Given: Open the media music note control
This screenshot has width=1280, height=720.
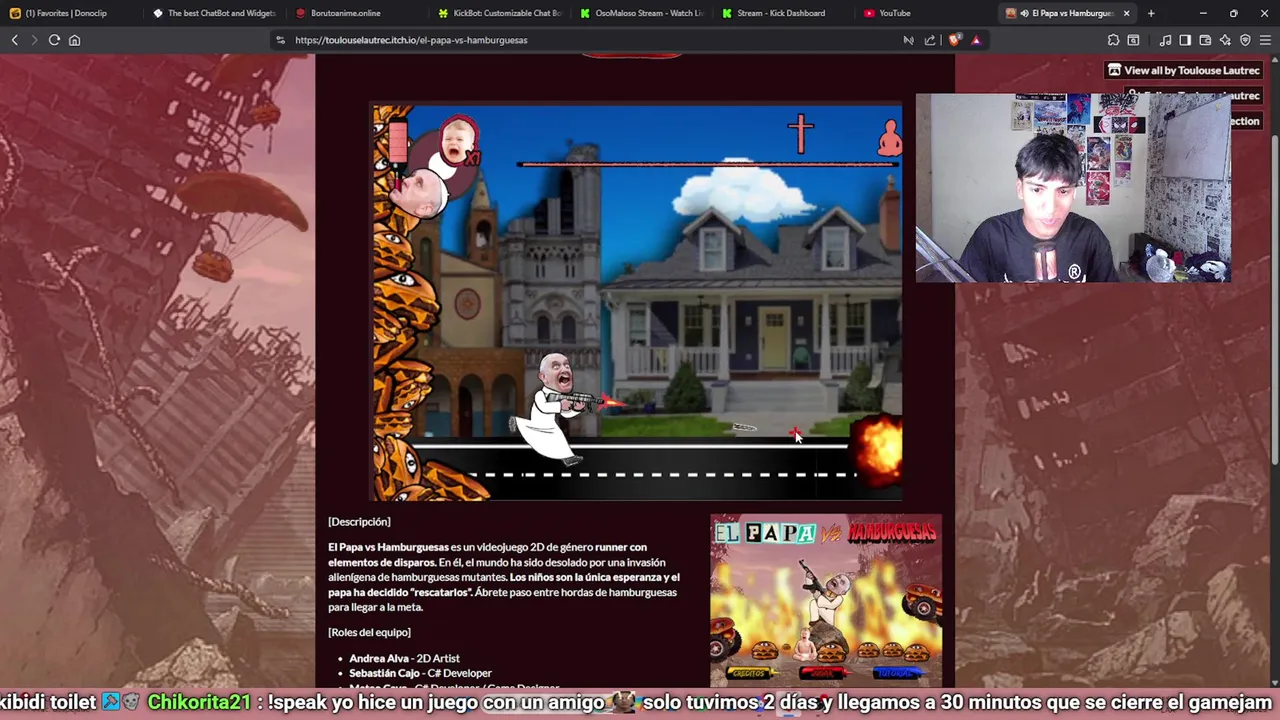Looking at the screenshot, I should click(x=1165, y=40).
